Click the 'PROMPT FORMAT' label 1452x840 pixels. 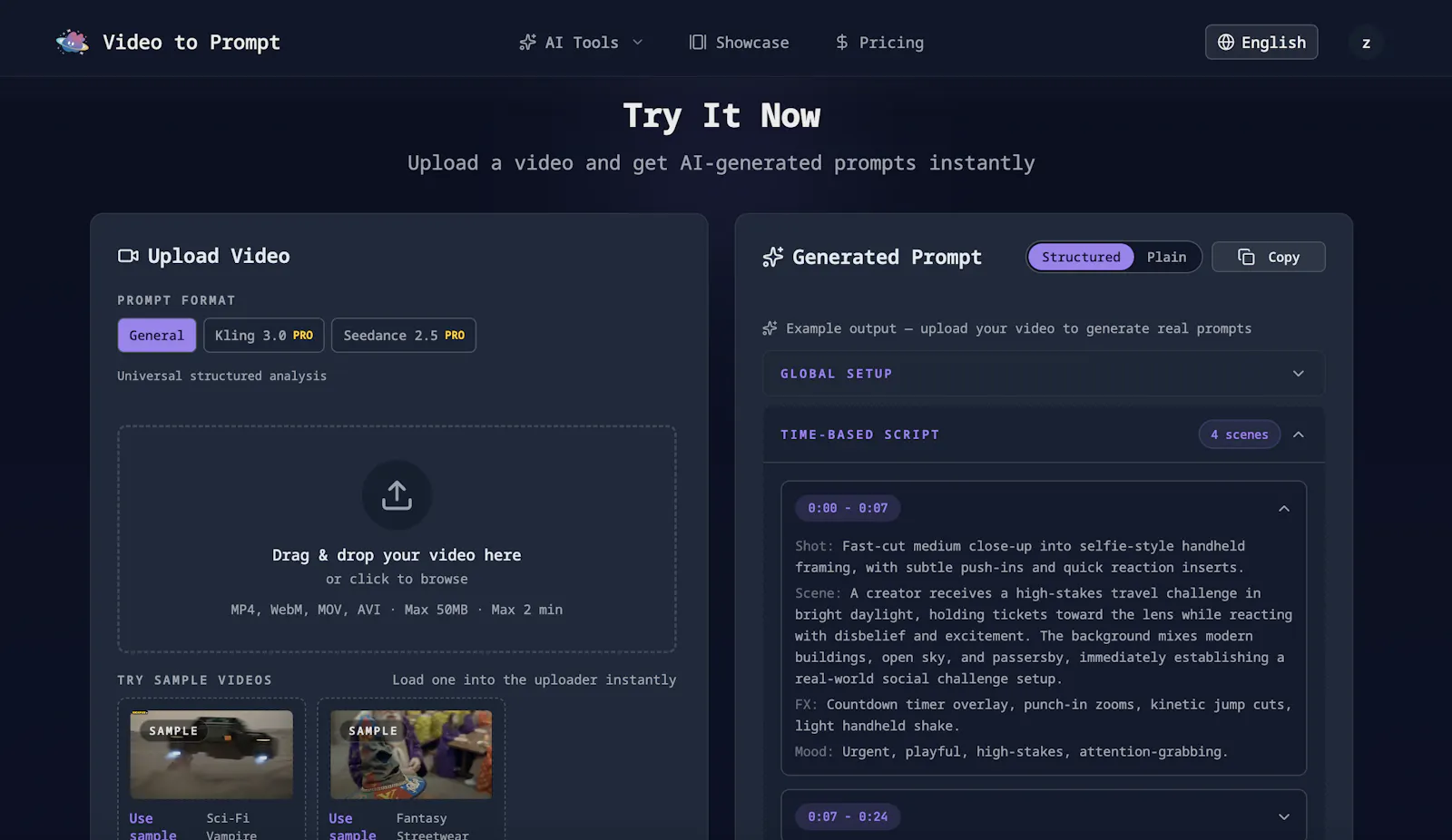point(176,300)
